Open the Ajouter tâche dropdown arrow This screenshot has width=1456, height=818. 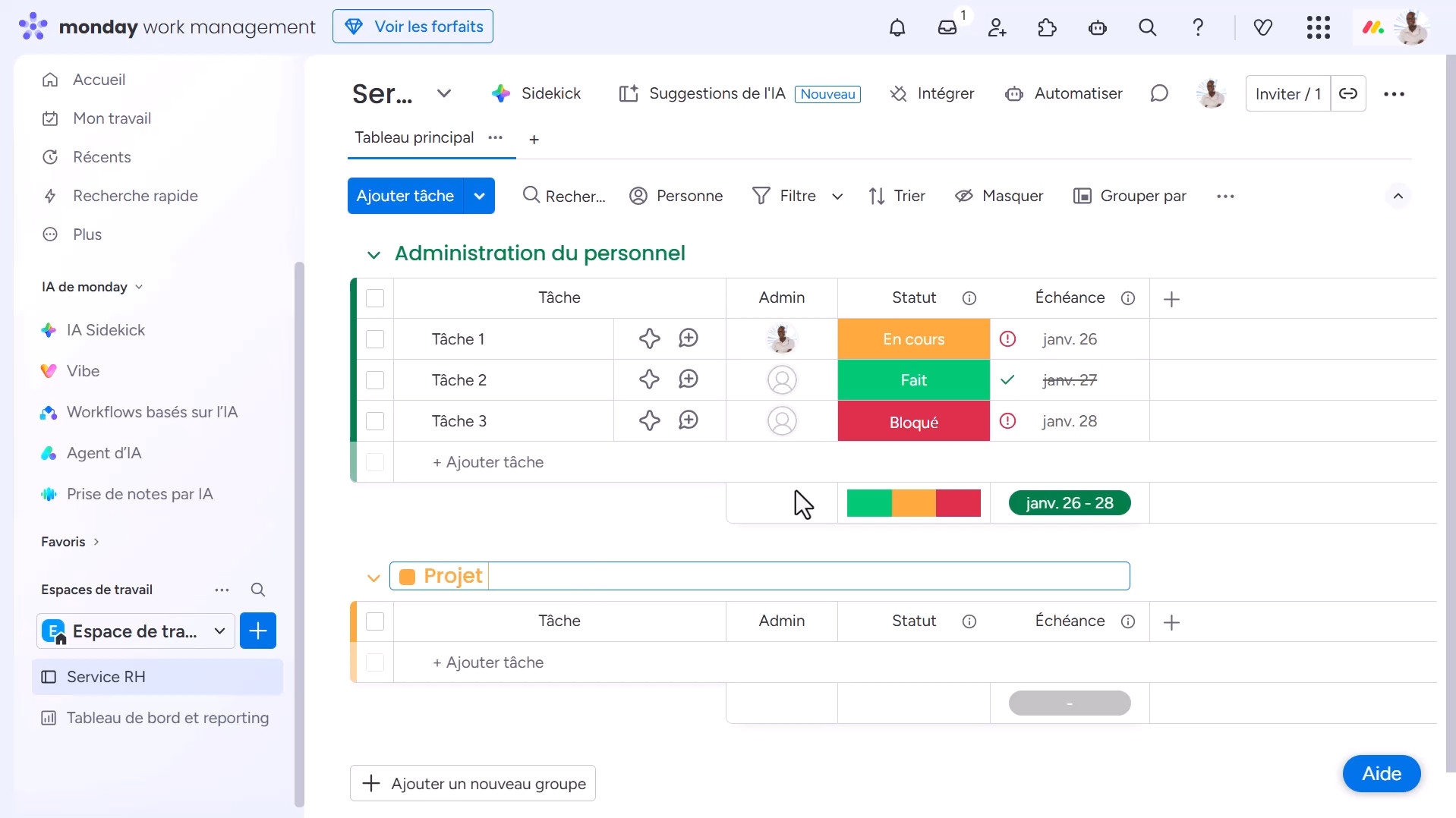479,196
